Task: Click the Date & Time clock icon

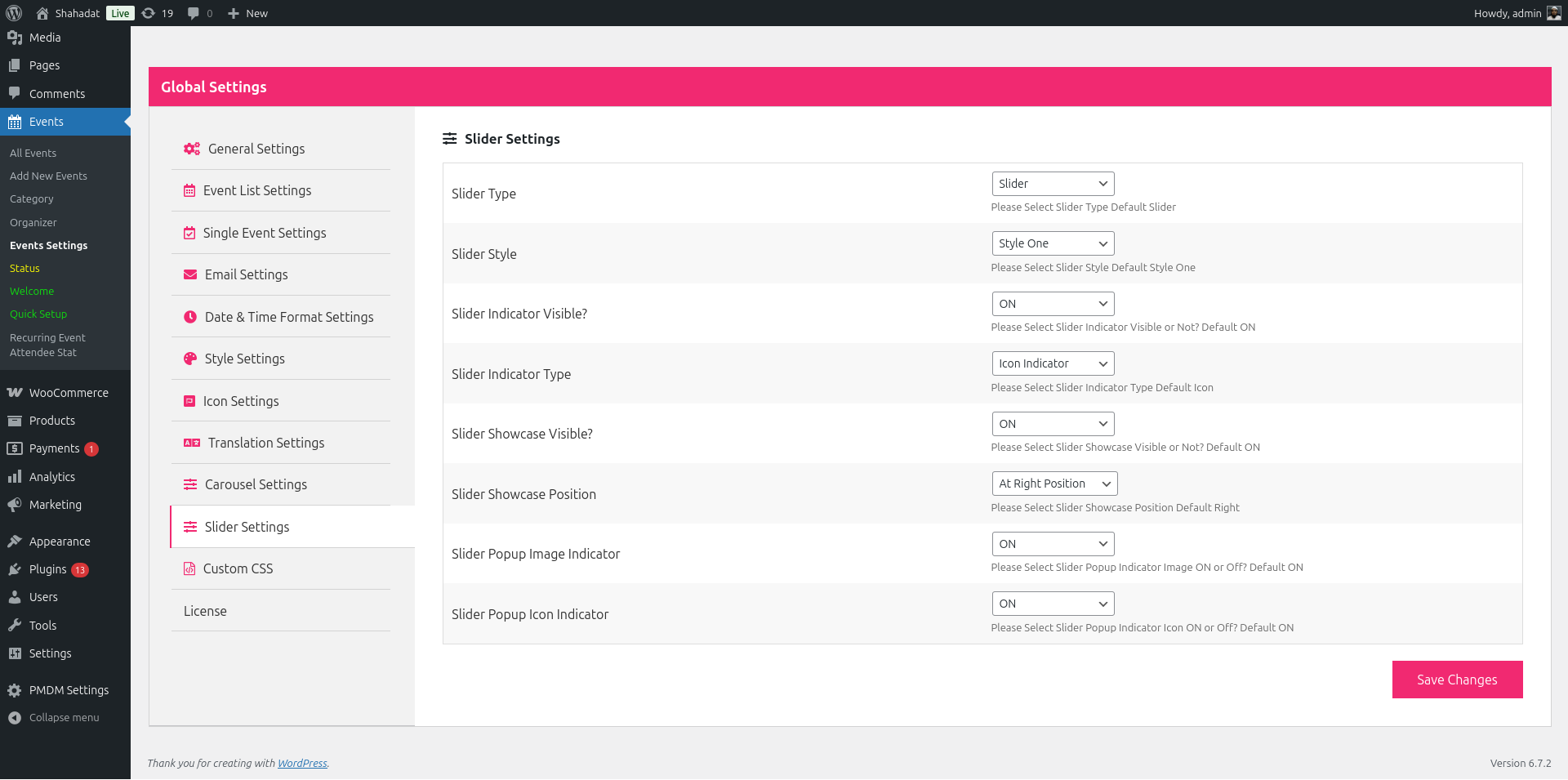Action: 190,317
